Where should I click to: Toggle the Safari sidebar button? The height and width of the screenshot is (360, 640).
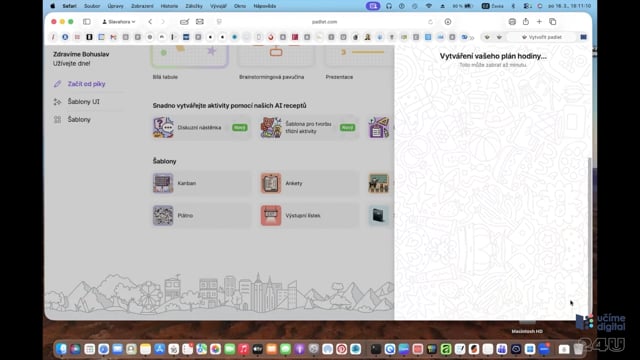click(87, 22)
